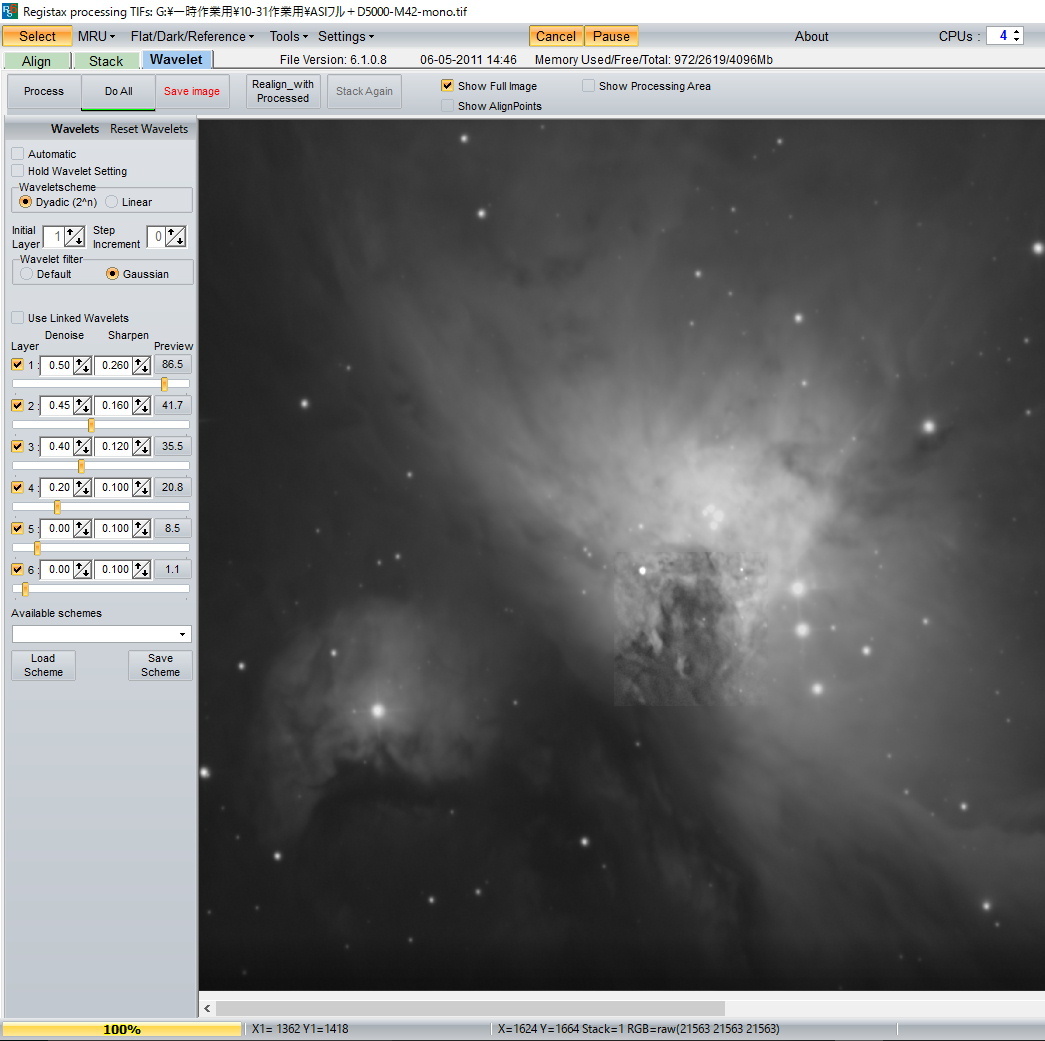Disable wavelet layer 4 checkbox
Screen dimensions: 1045x1041
coord(18,487)
